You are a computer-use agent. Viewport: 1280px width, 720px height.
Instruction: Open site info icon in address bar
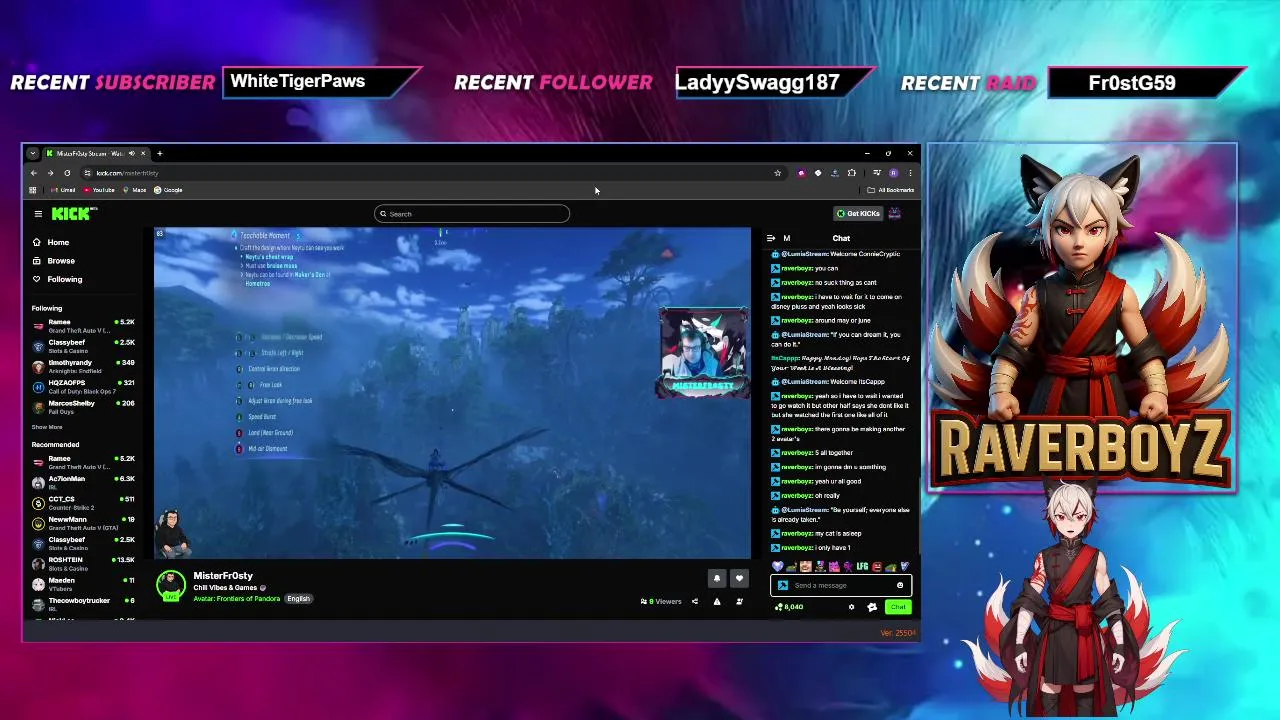coord(88,173)
